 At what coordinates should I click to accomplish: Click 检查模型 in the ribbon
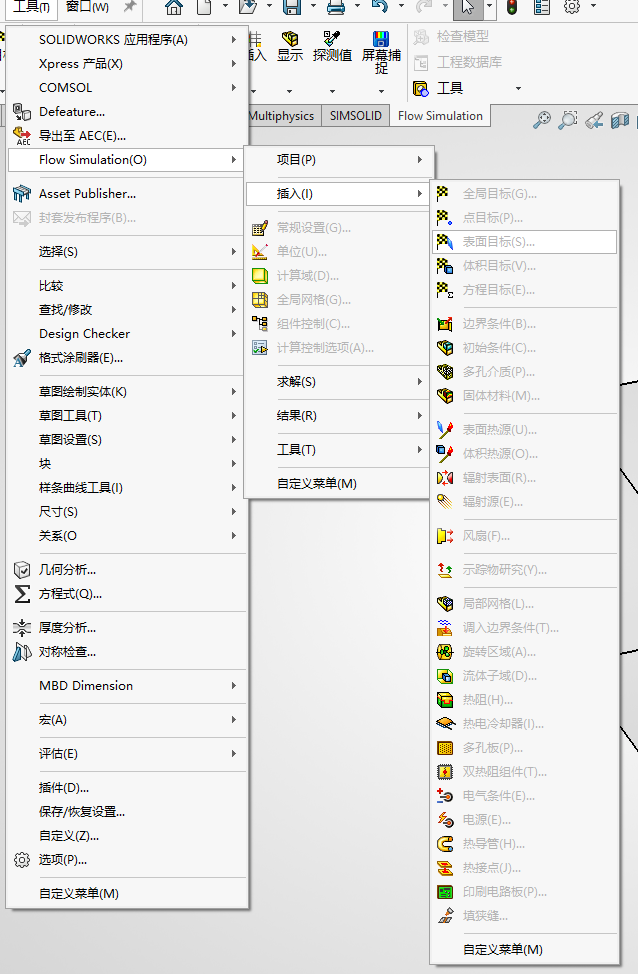(452, 37)
